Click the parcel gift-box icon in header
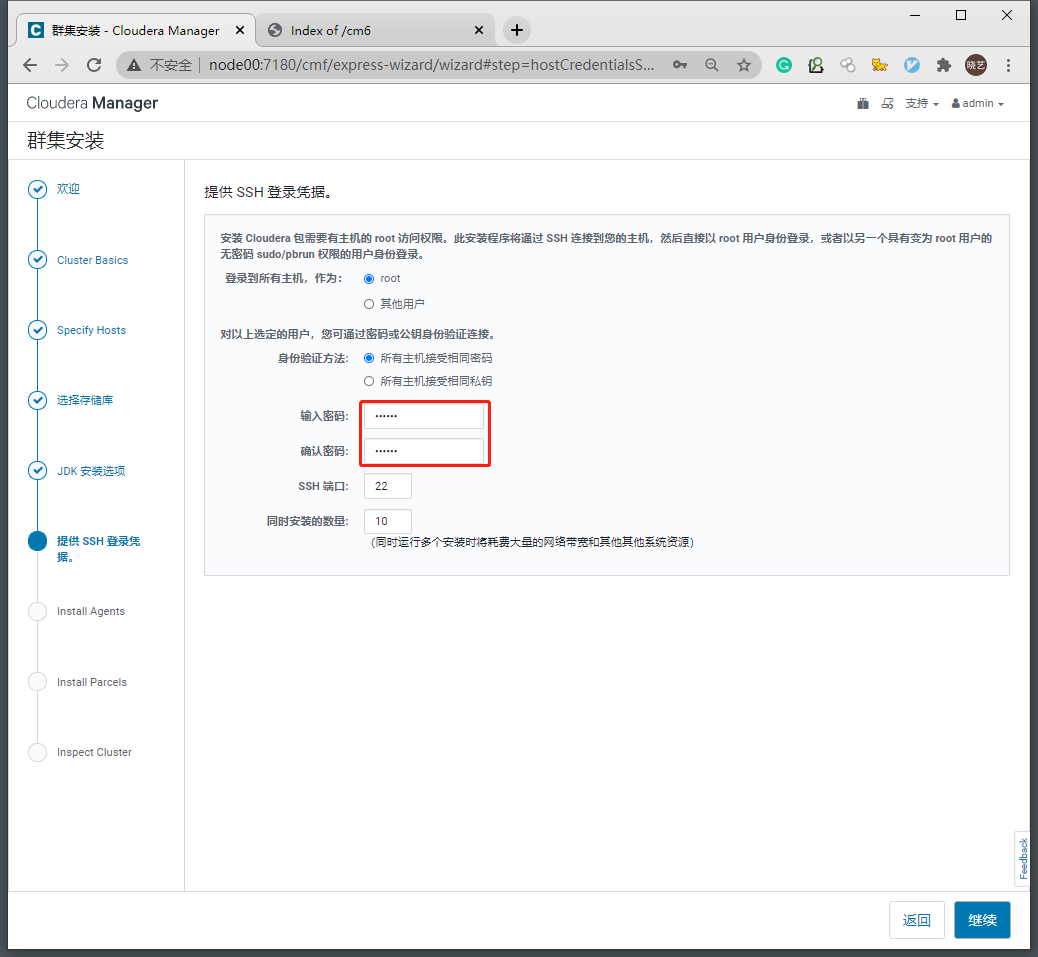Image resolution: width=1038 pixels, height=957 pixels. [863, 103]
